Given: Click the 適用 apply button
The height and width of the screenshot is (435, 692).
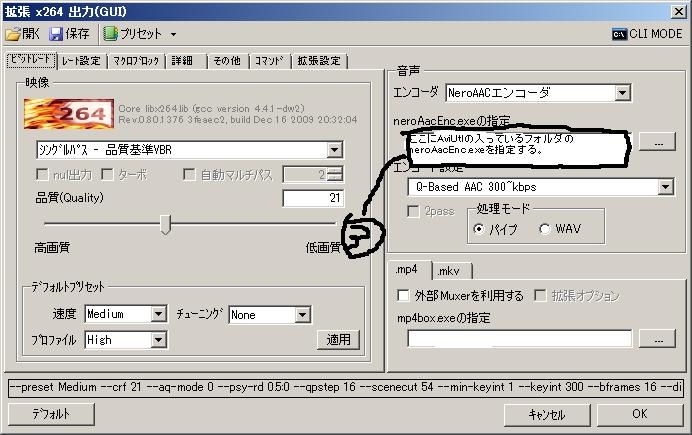Looking at the screenshot, I should 338,339.
